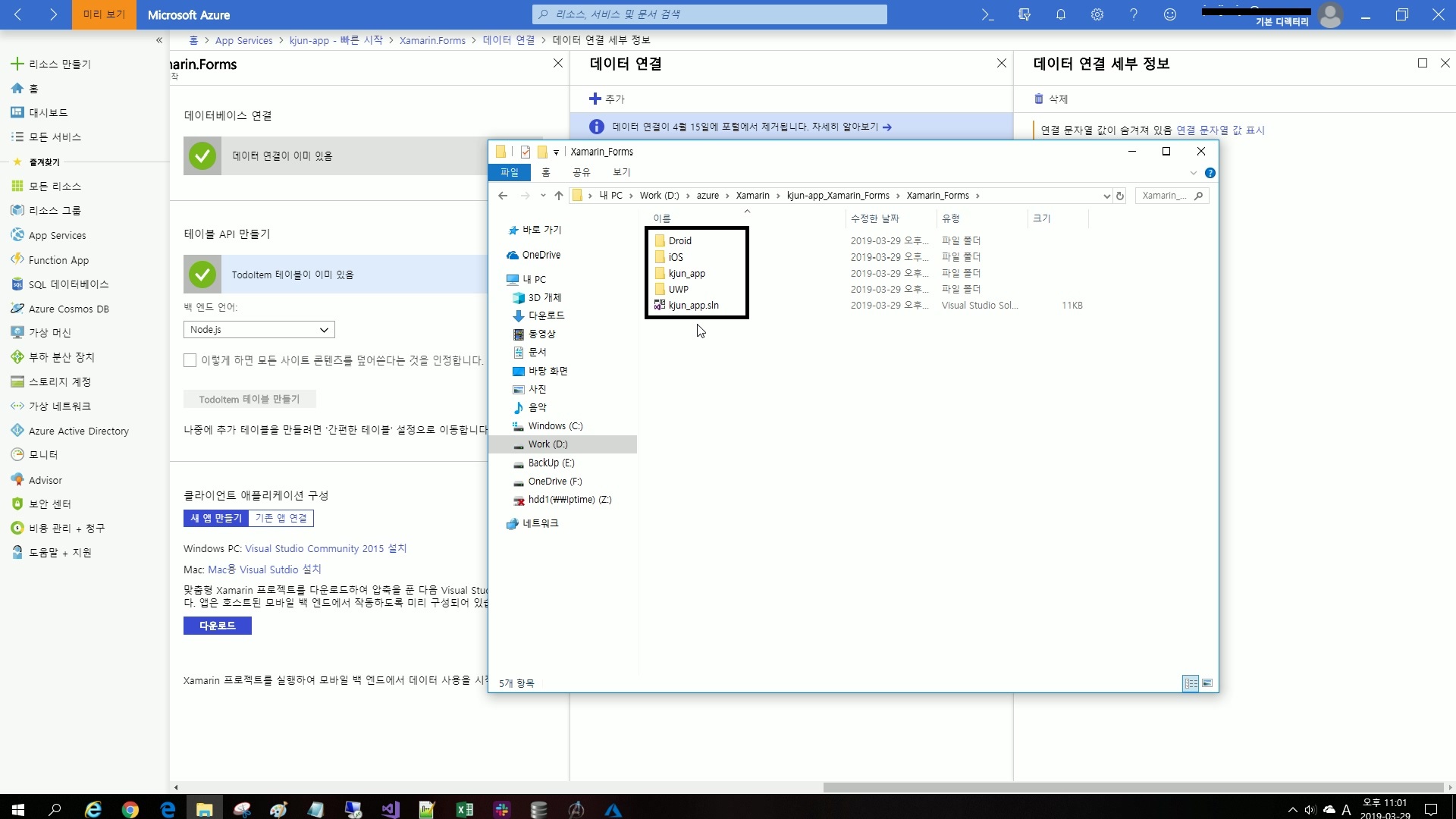Open Visual Studio from the taskbar
Screen dimensions: 1456x819
coord(391,809)
